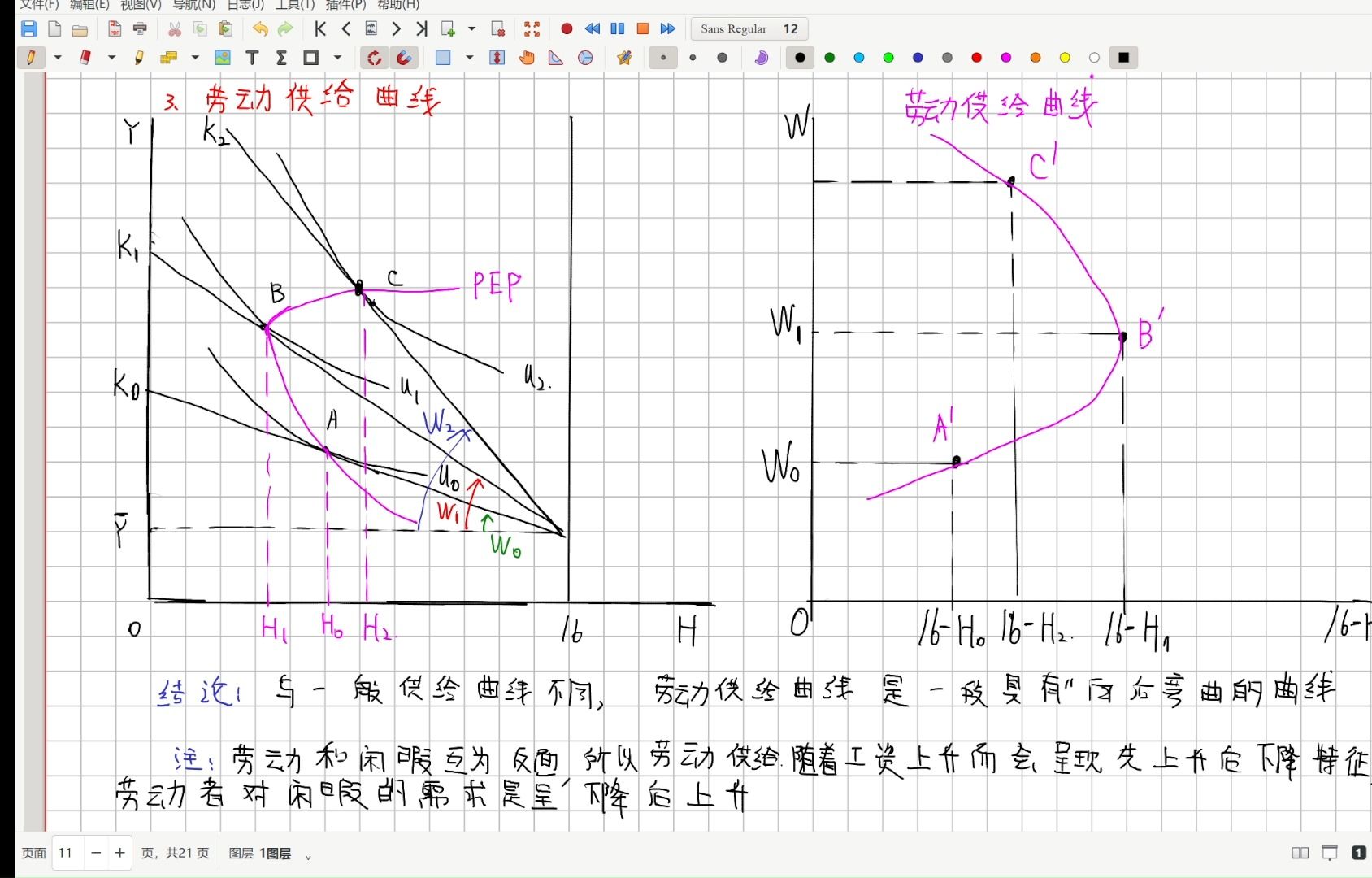Select medium pen thickness
The height and width of the screenshot is (878, 1372).
coord(693,58)
